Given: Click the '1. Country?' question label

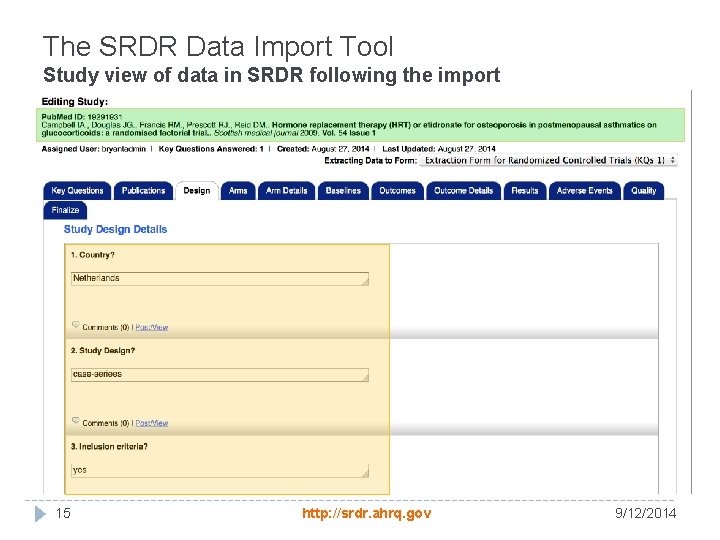Looking at the screenshot, I should point(92,255).
